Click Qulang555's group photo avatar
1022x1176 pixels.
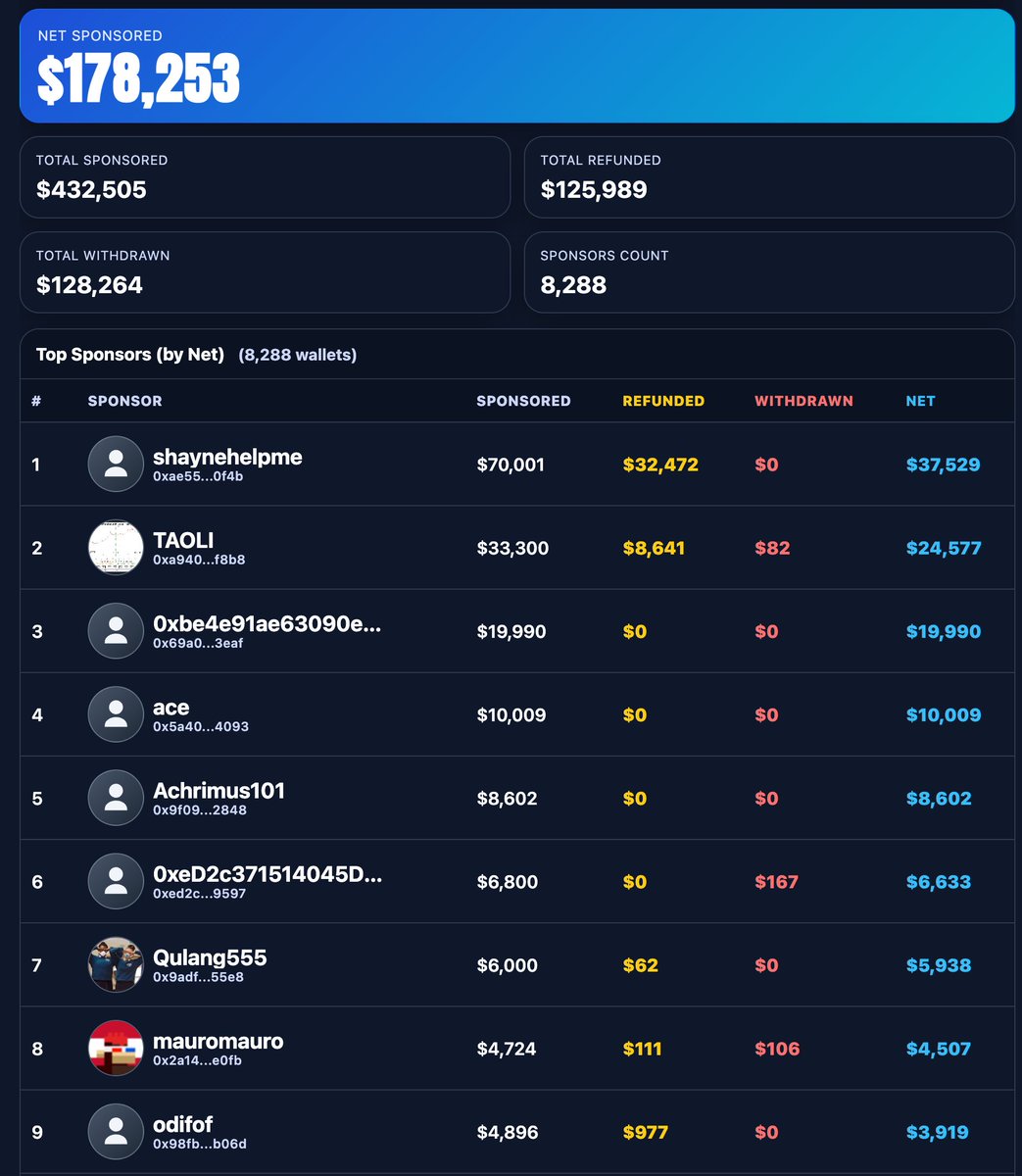pyautogui.click(x=116, y=964)
